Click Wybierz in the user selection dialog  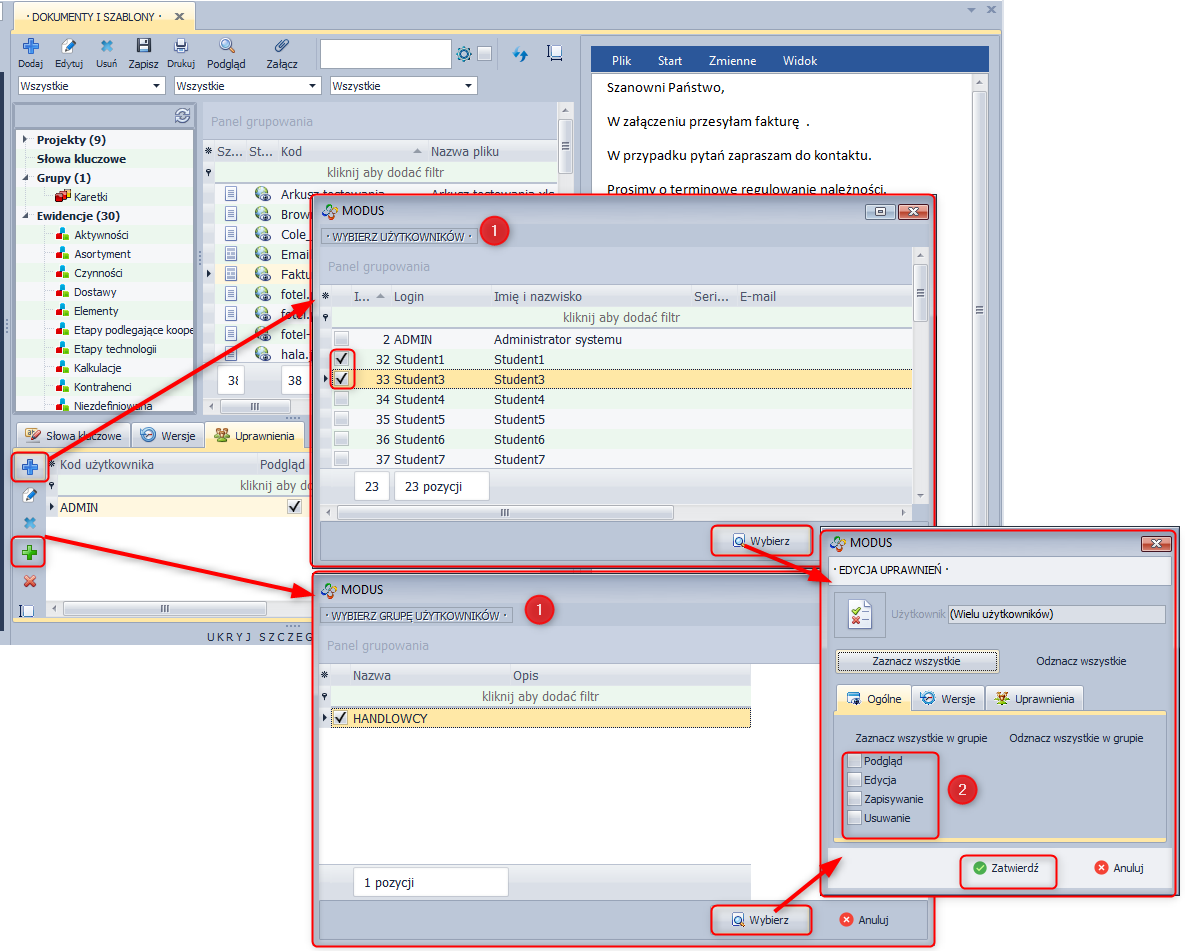[x=761, y=541]
